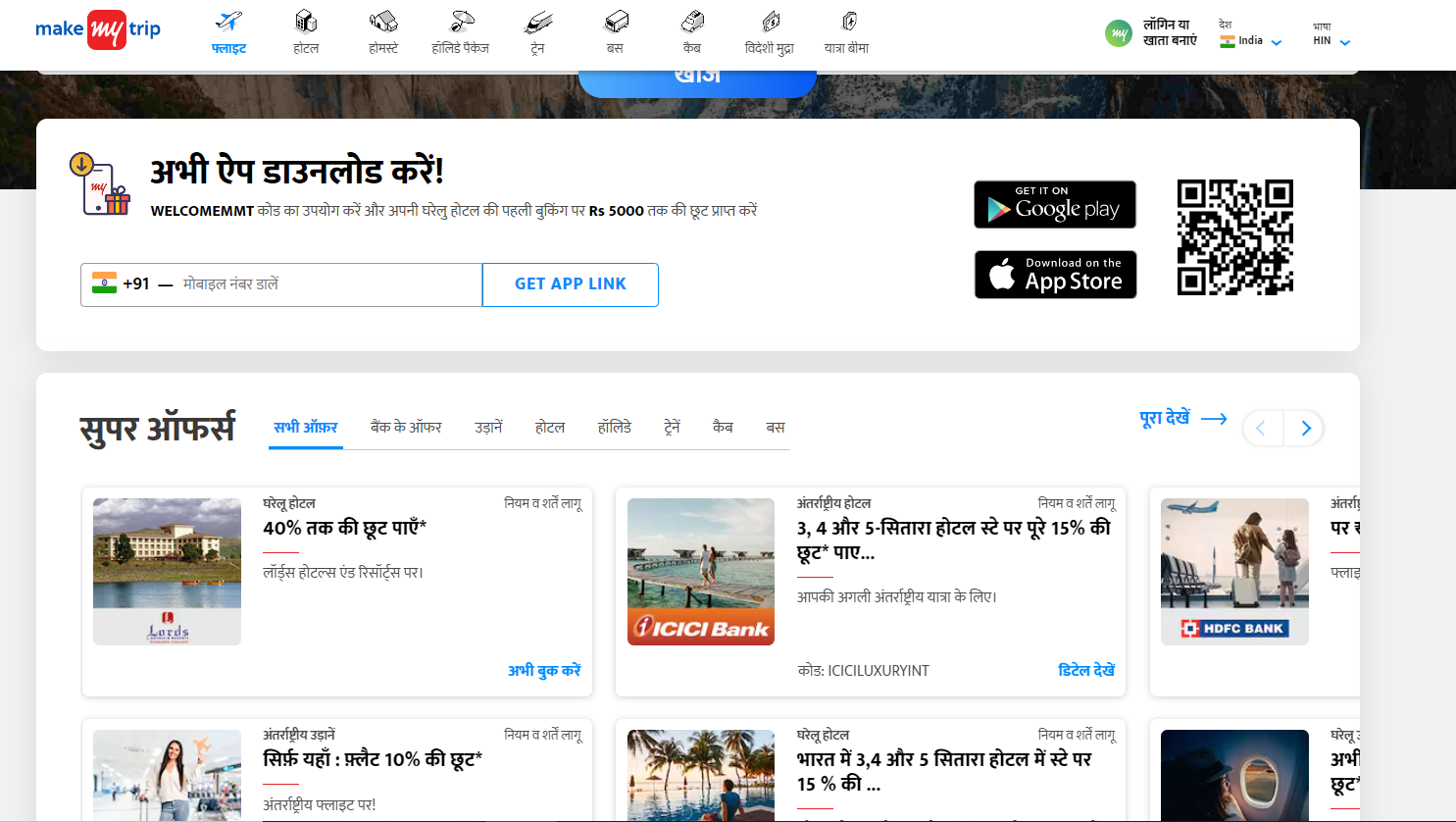1456x822 pixels.
Task: Open the कैब (cabs) nav icon
Action: [692, 21]
